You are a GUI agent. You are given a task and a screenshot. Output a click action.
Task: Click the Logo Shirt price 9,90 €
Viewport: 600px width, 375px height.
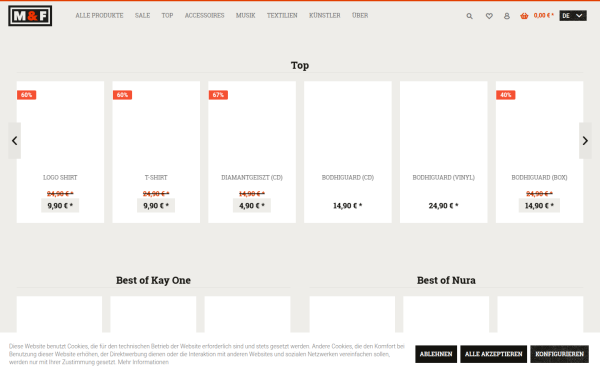coord(60,206)
